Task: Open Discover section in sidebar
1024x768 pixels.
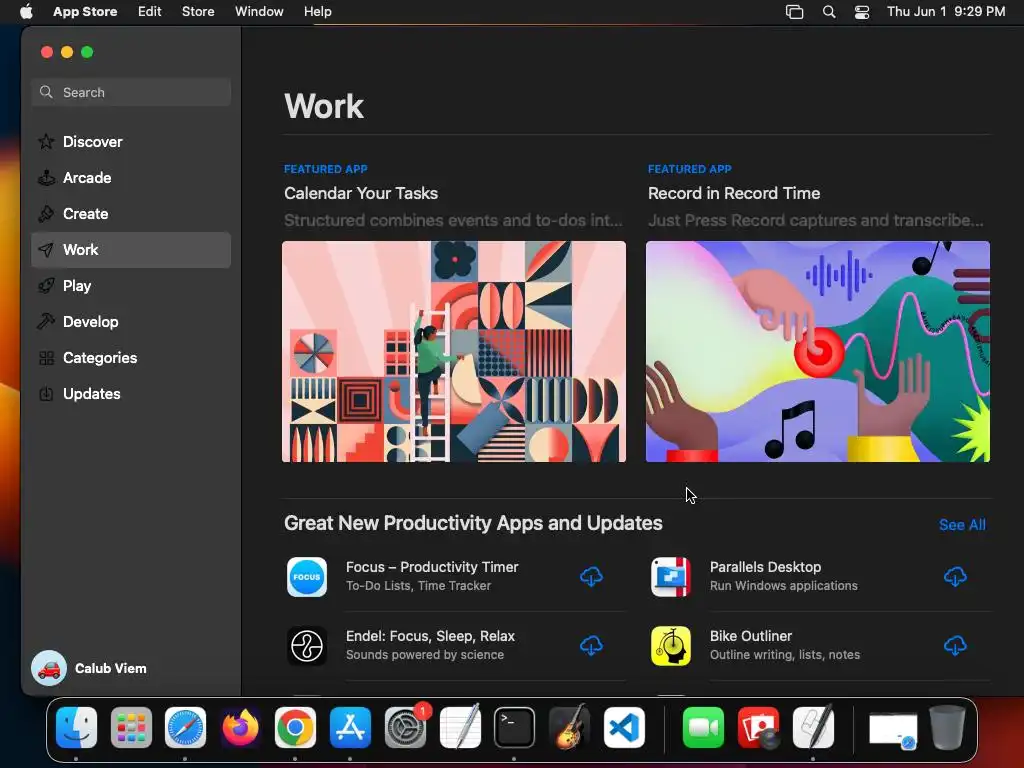Action: [x=131, y=142]
